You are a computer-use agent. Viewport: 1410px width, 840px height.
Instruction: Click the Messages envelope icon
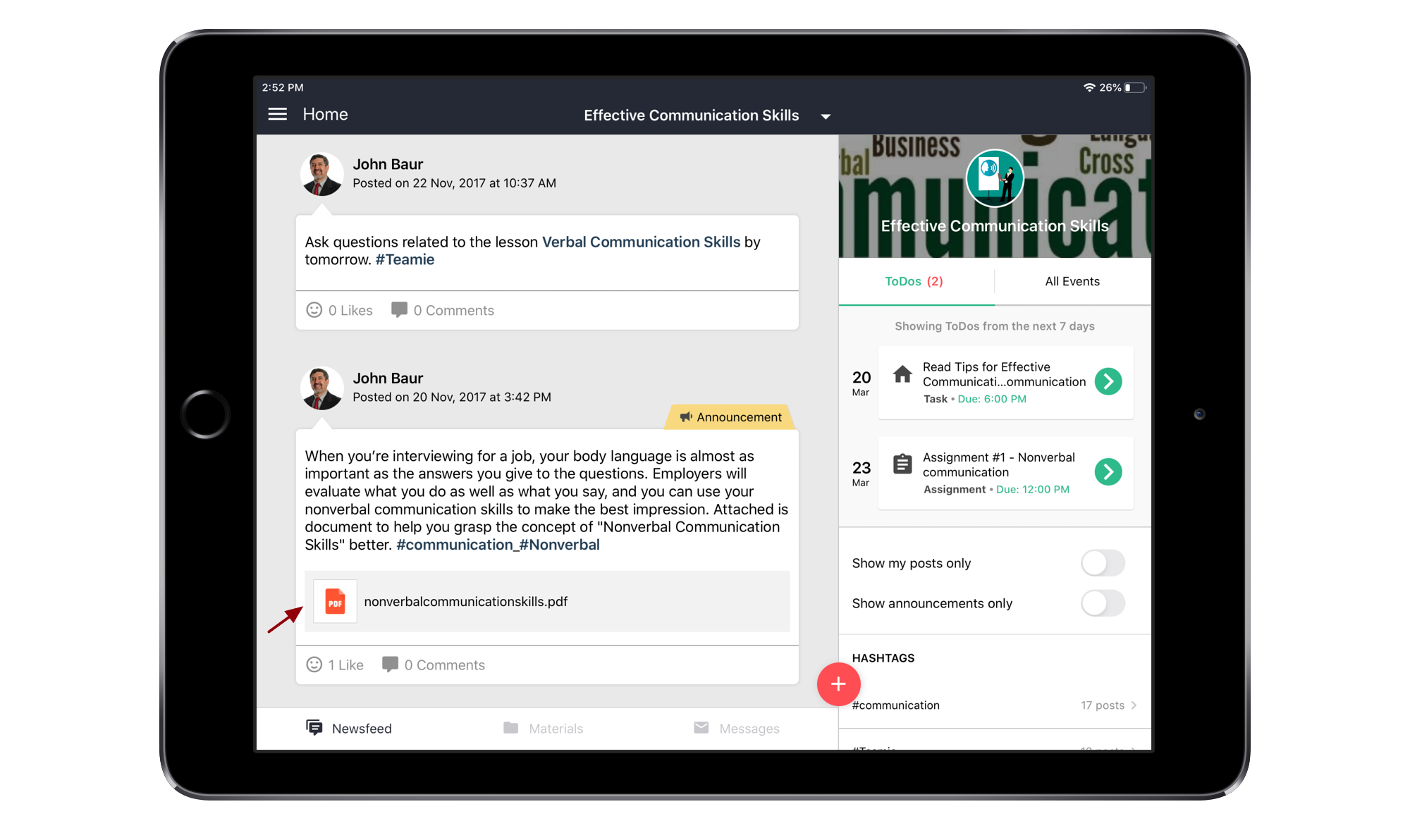(x=701, y=727)
